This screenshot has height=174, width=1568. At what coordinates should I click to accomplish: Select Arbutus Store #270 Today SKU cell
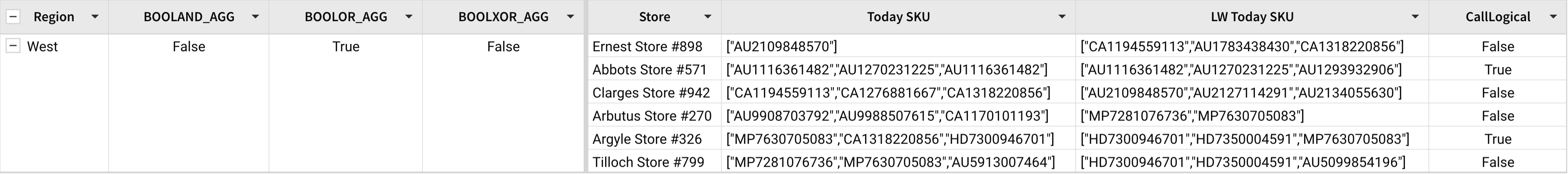point(898,115)
